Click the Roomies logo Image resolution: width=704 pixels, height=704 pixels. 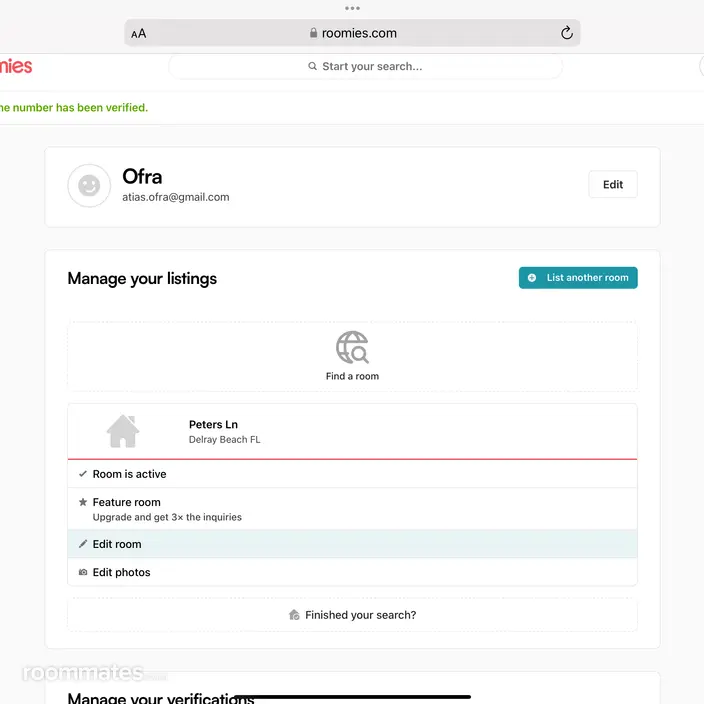[16, 66]
